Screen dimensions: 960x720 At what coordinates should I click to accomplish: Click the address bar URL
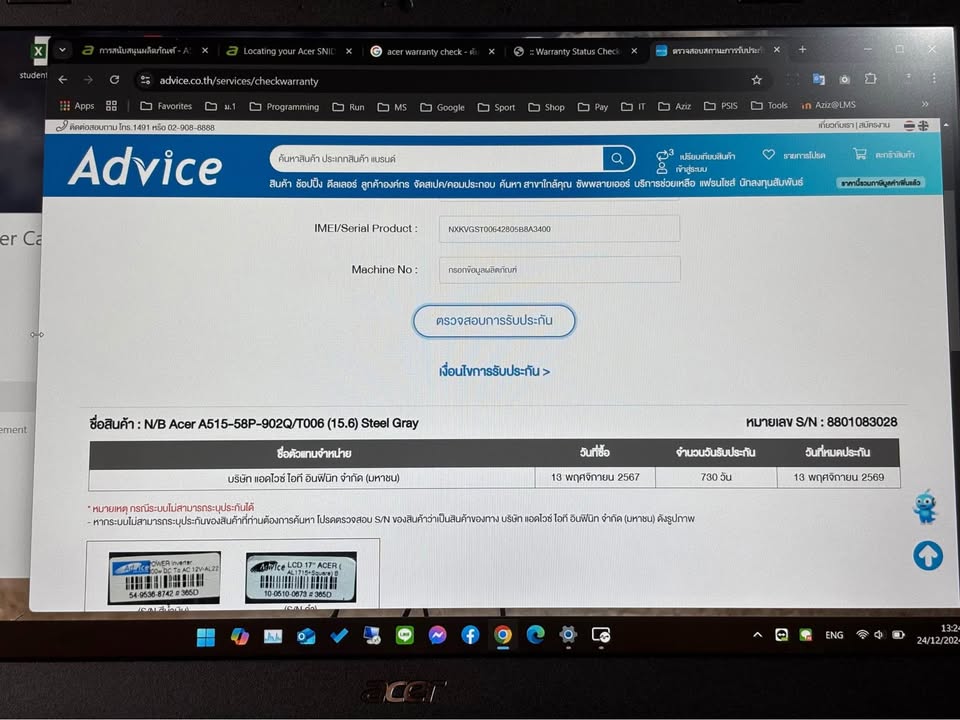coord(239,81)
